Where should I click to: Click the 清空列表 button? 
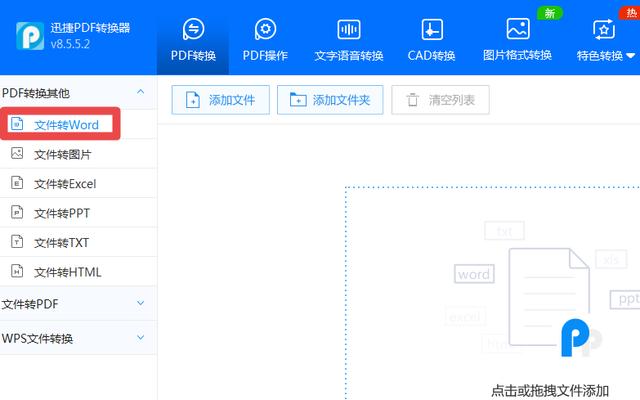coord(440,100)
